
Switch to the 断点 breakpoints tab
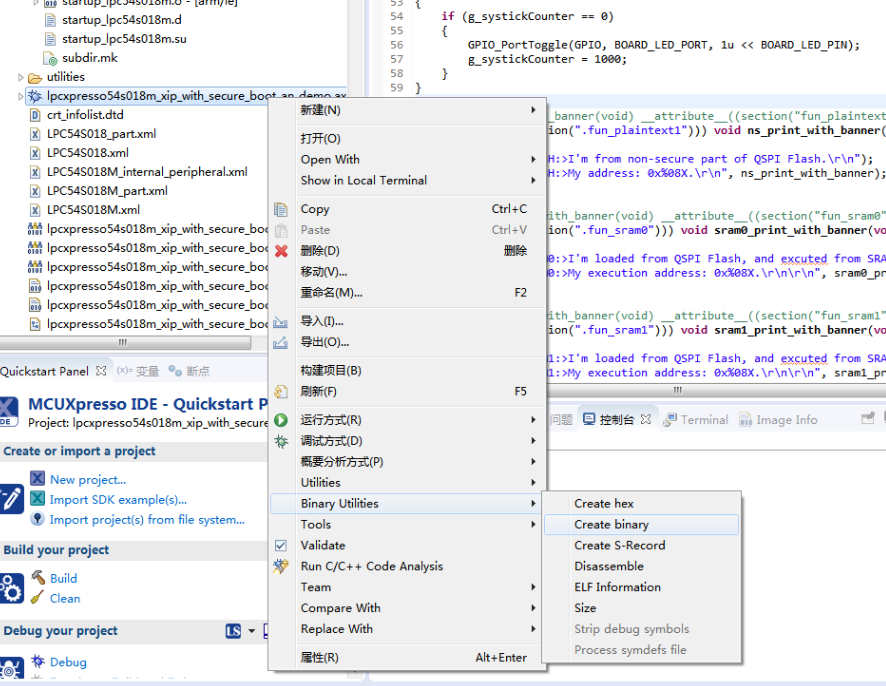coord(189,371)
